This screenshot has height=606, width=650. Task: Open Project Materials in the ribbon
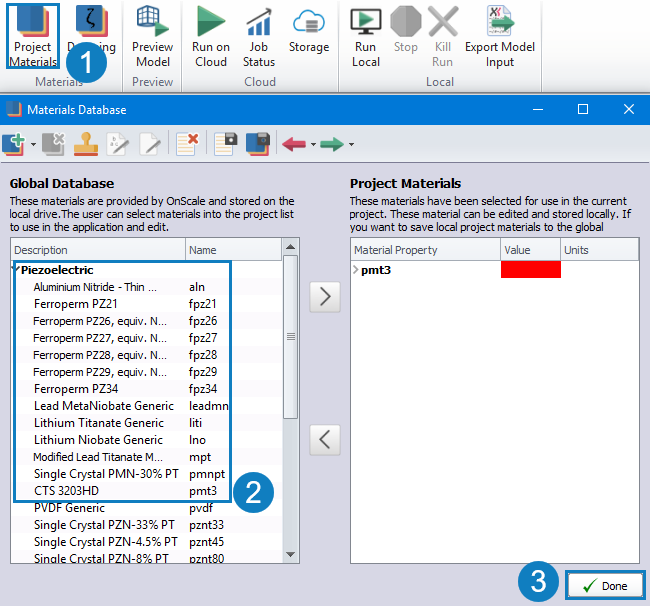coord(33,36)
